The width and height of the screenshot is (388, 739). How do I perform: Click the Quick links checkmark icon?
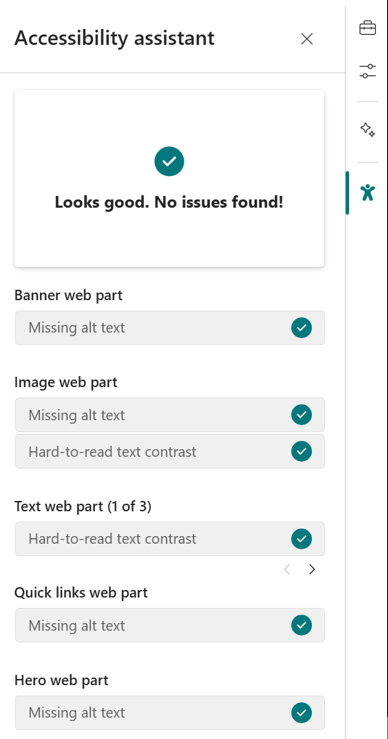(302, 625)
